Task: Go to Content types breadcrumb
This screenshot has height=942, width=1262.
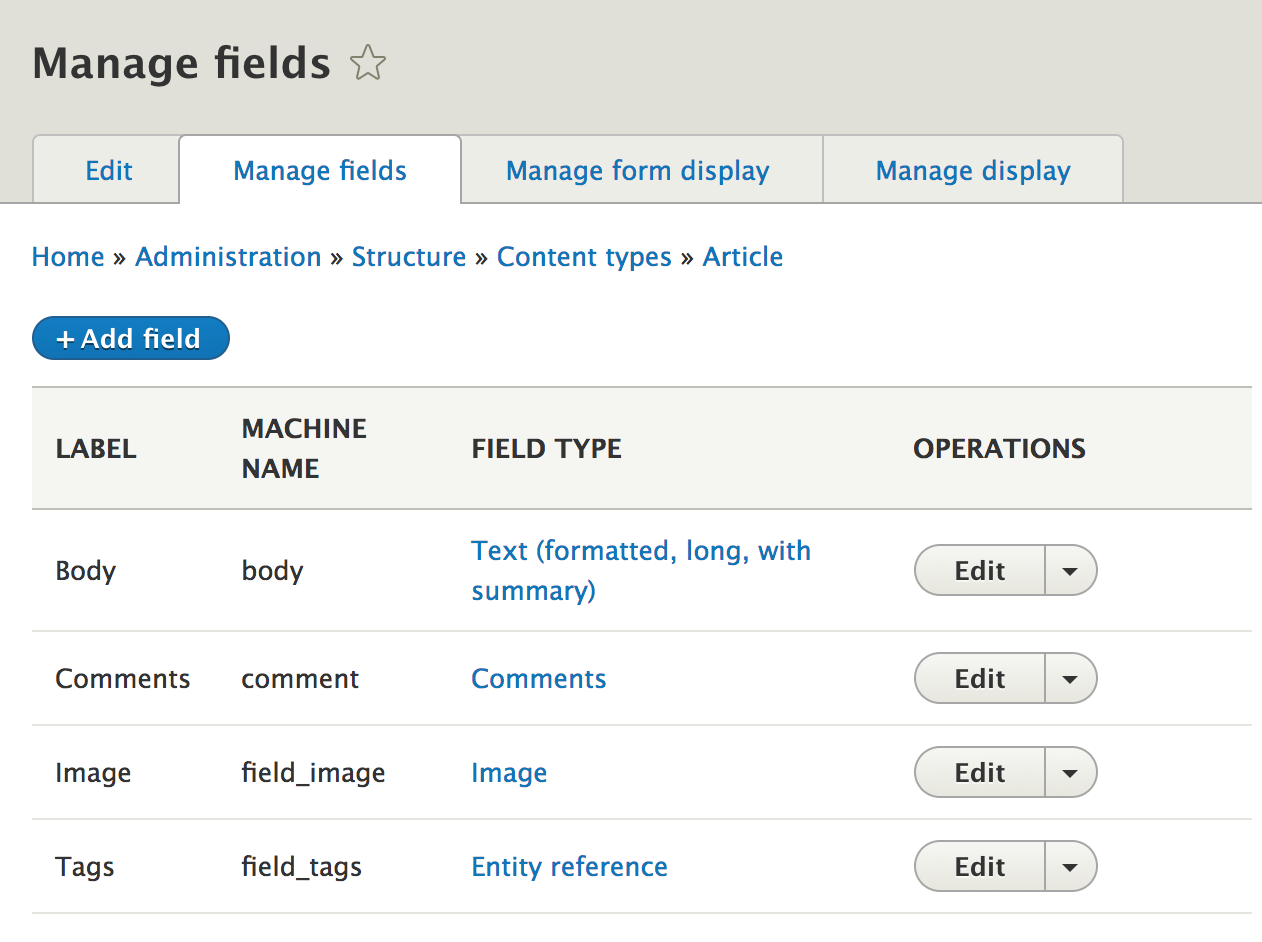Action: 584,257
